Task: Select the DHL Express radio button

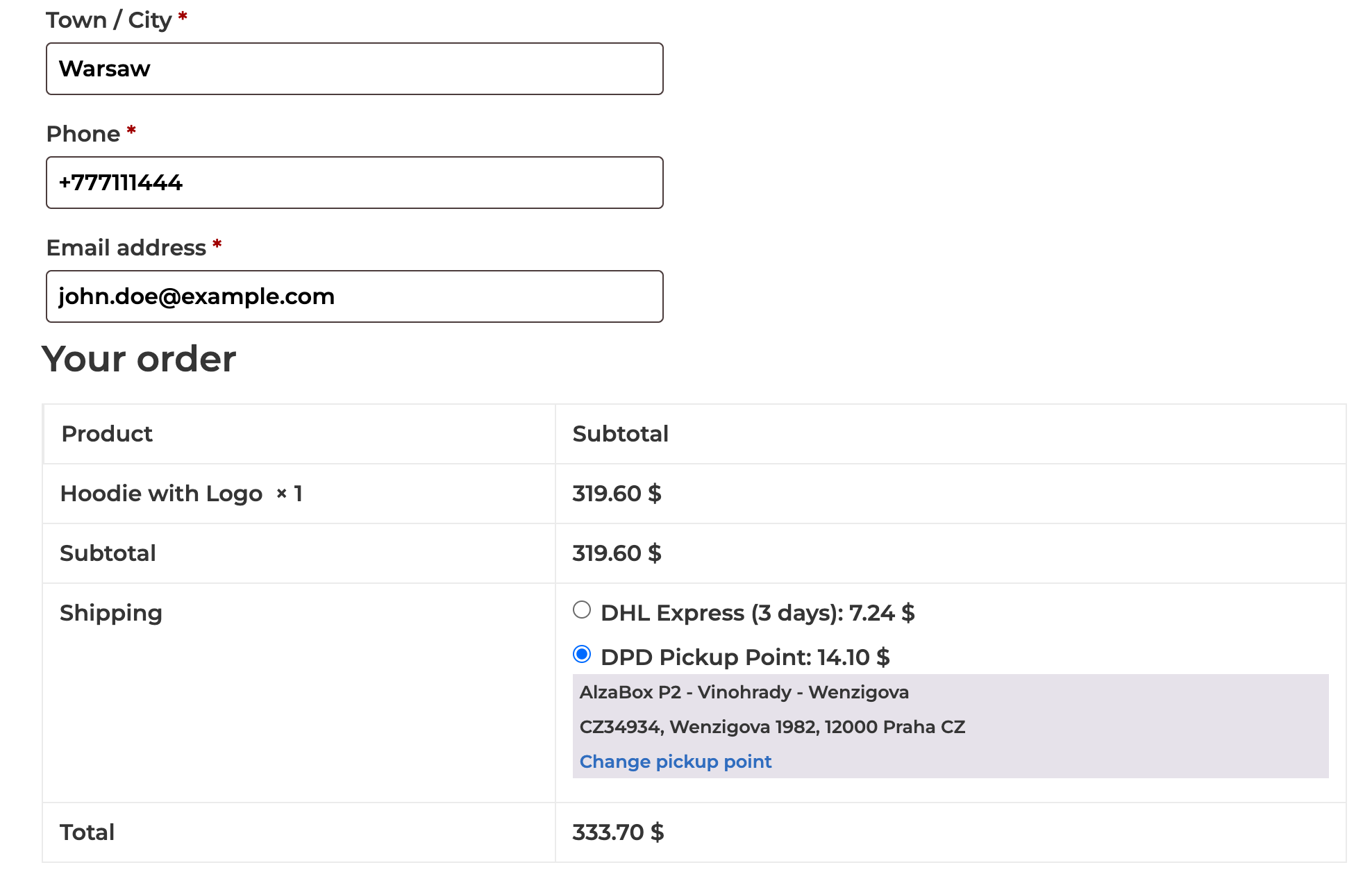Action: click(x=582, y=610)
